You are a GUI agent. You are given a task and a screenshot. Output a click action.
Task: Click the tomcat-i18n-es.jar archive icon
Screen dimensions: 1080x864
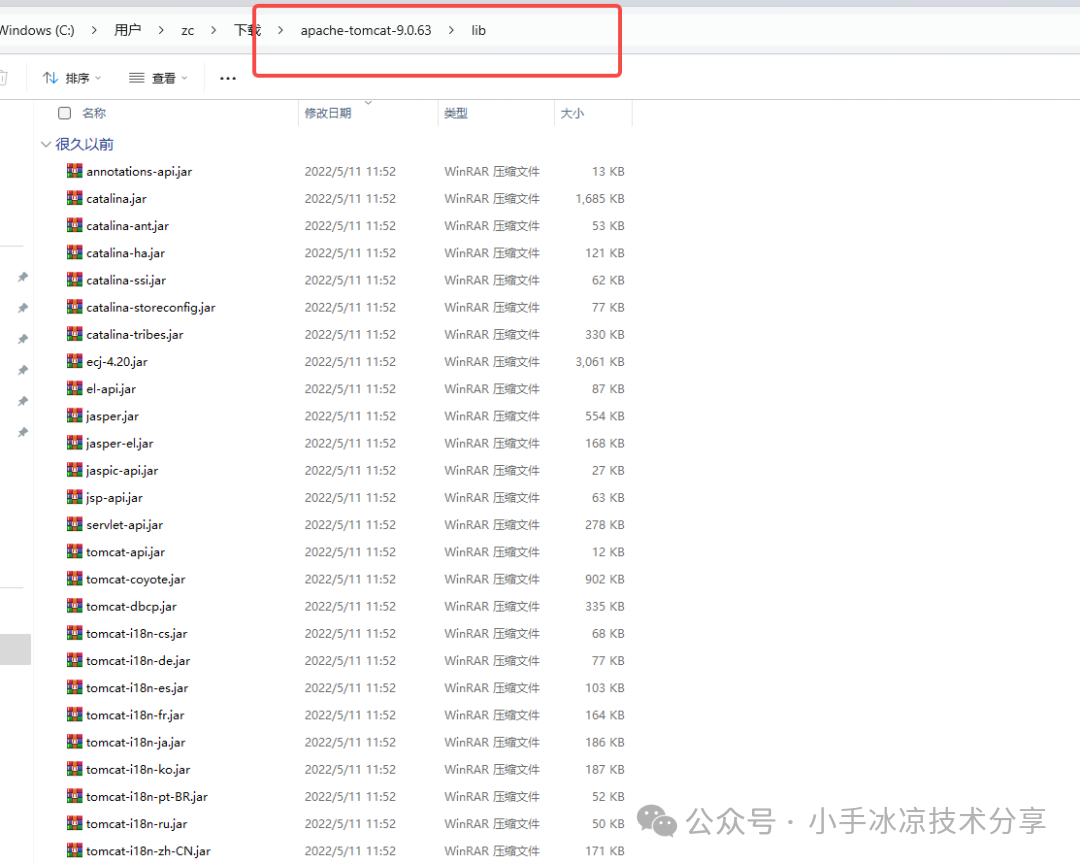[74, 688]
